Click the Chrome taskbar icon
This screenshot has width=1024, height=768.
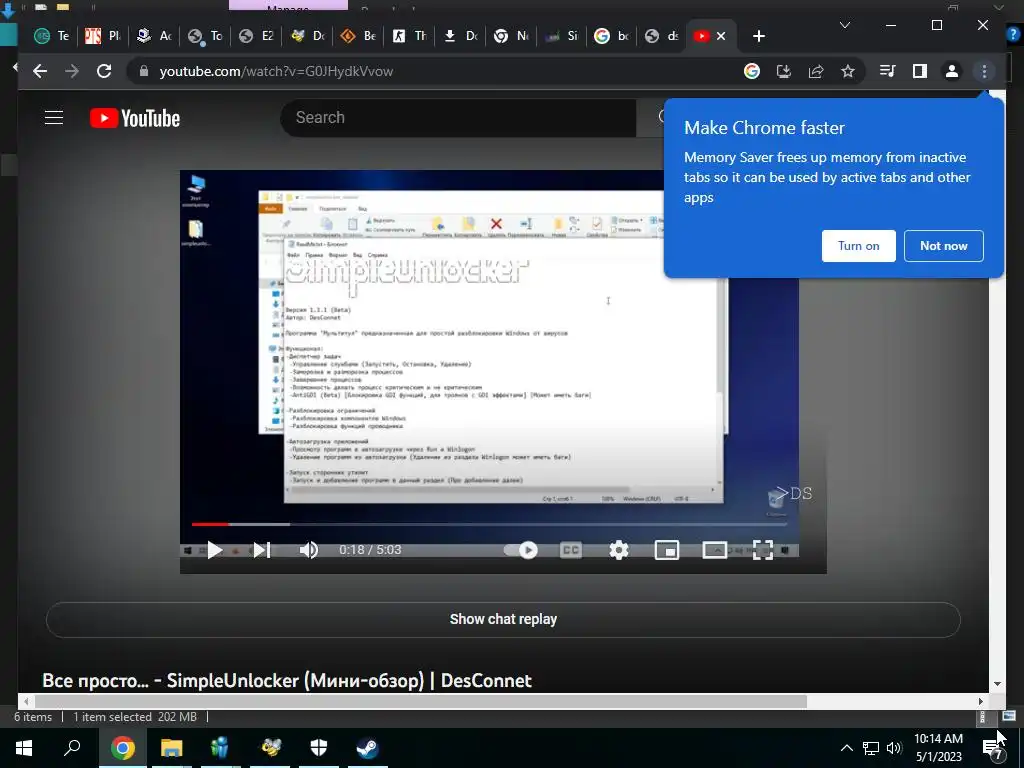click(122, 748)
